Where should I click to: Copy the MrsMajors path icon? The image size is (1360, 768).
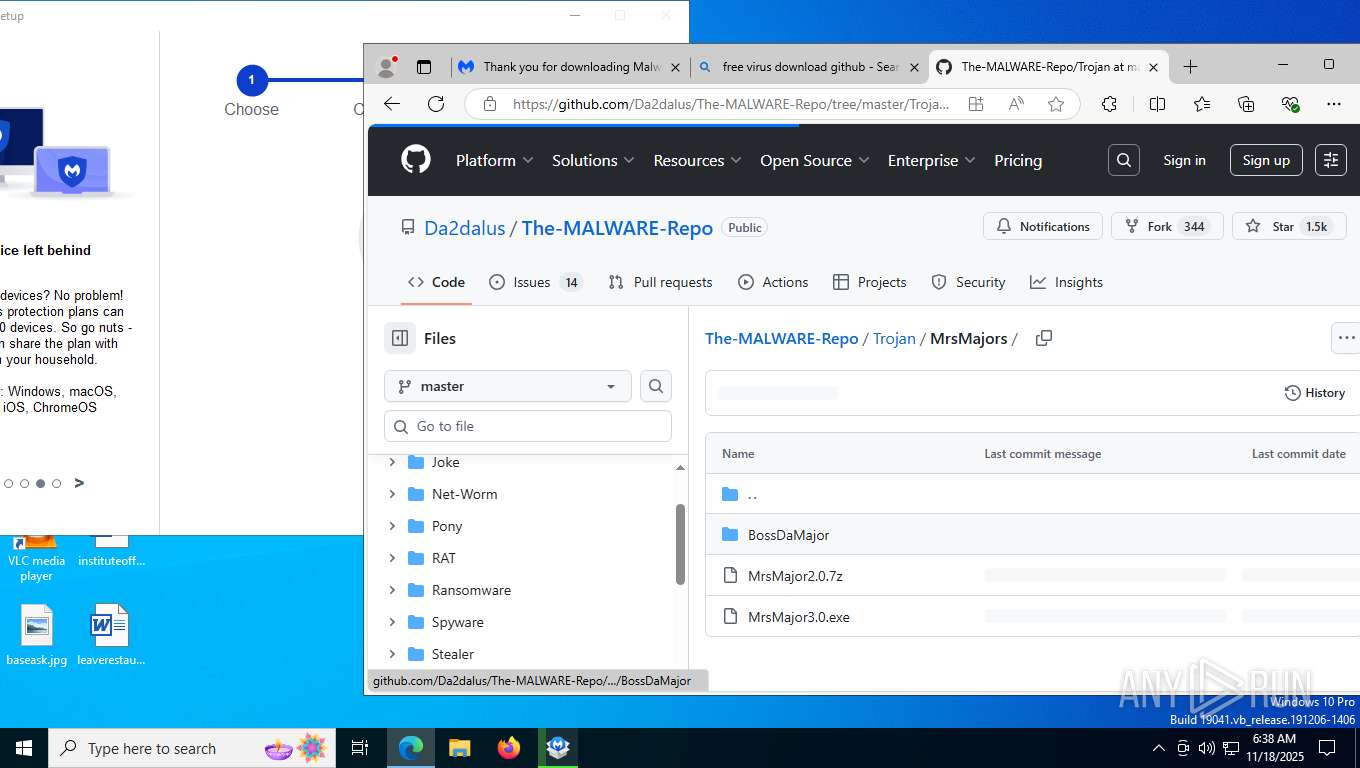(x=1044, y=338)
